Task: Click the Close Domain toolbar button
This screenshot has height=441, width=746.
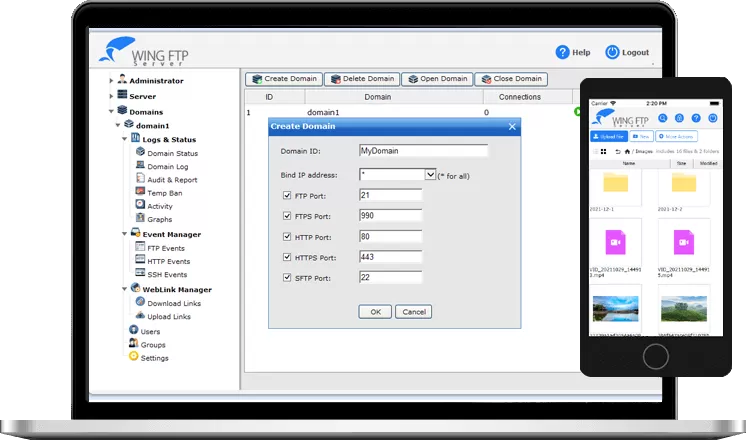Action: point(511,79)
